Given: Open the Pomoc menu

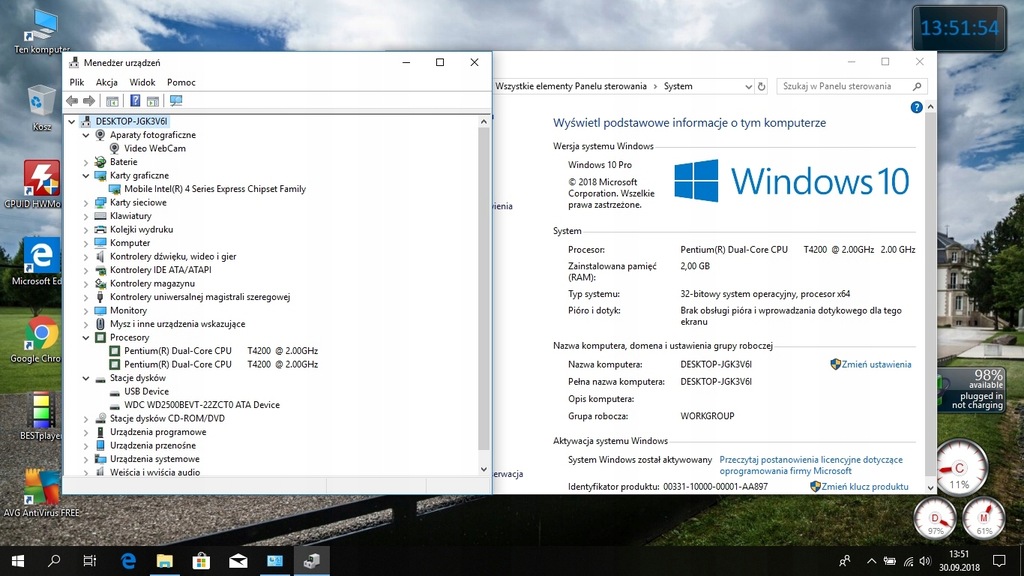Looking at the screenshot, I should tap(181, 82).
